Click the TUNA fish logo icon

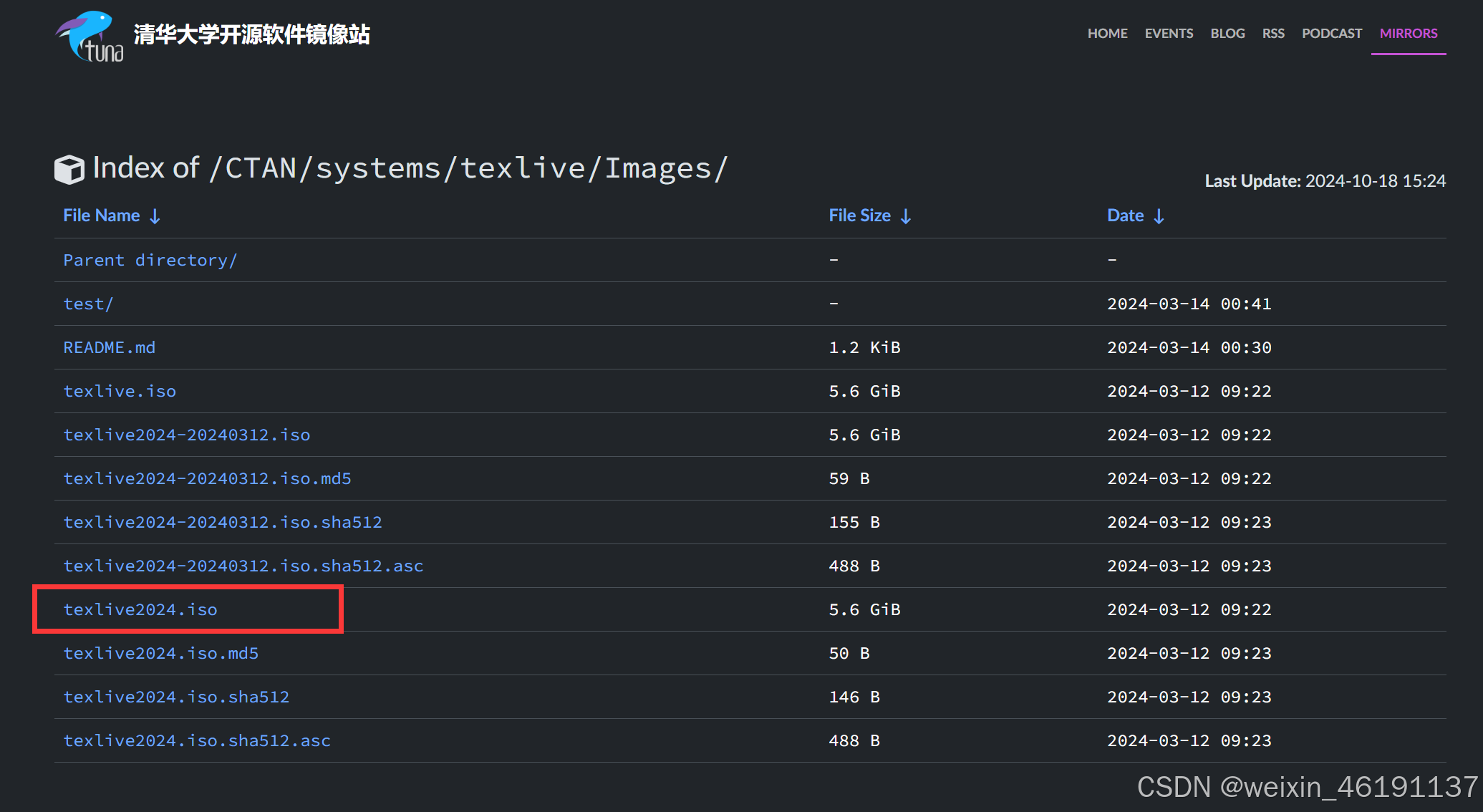[89, 36]
